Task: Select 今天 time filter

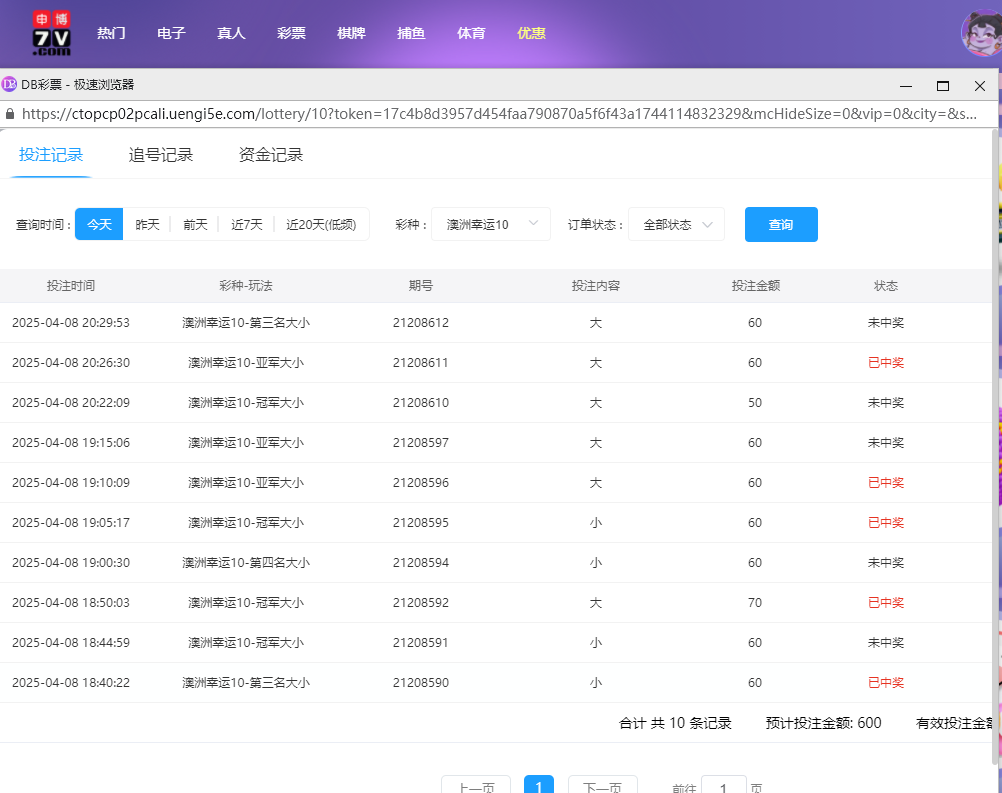Action: click(x=99, y=225)
